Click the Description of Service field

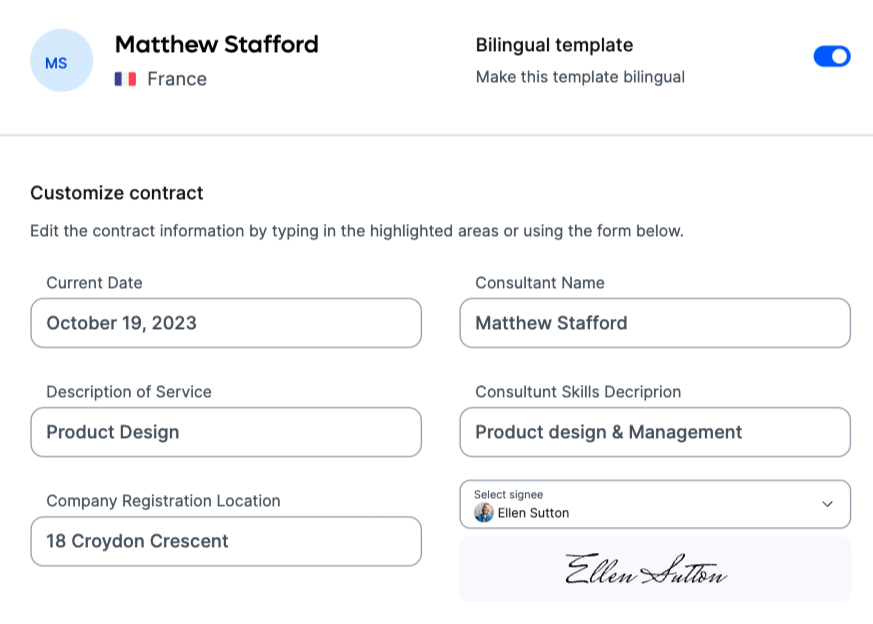(225, 432)
